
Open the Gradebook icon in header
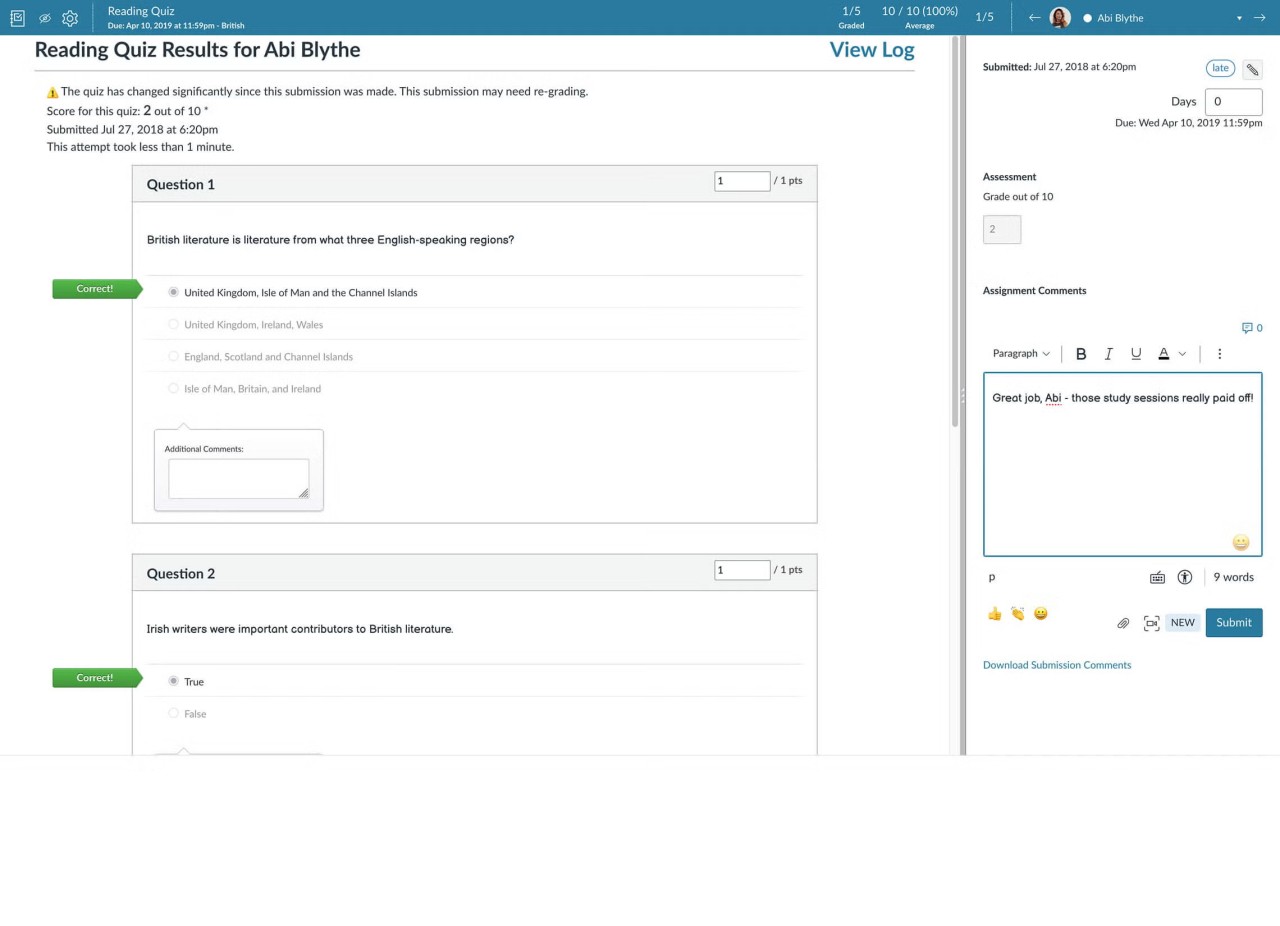click(17, 18)
